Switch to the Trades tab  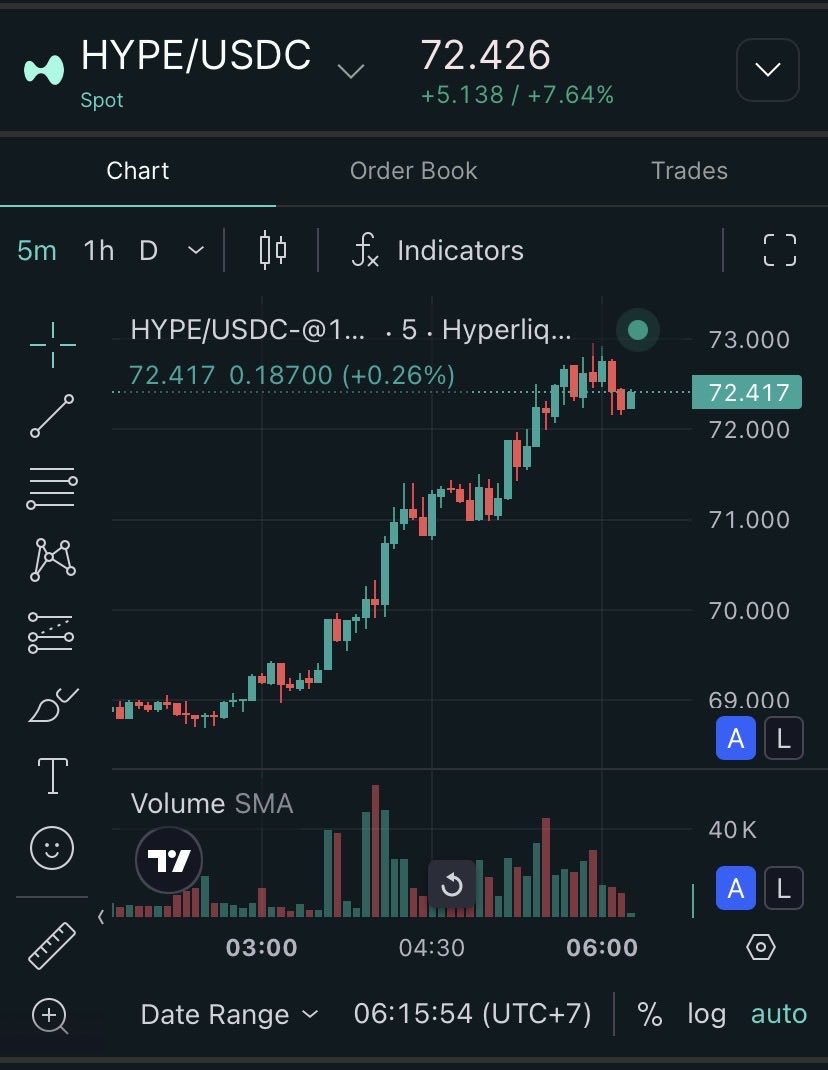pyautogui.click(x=689, y=171)
